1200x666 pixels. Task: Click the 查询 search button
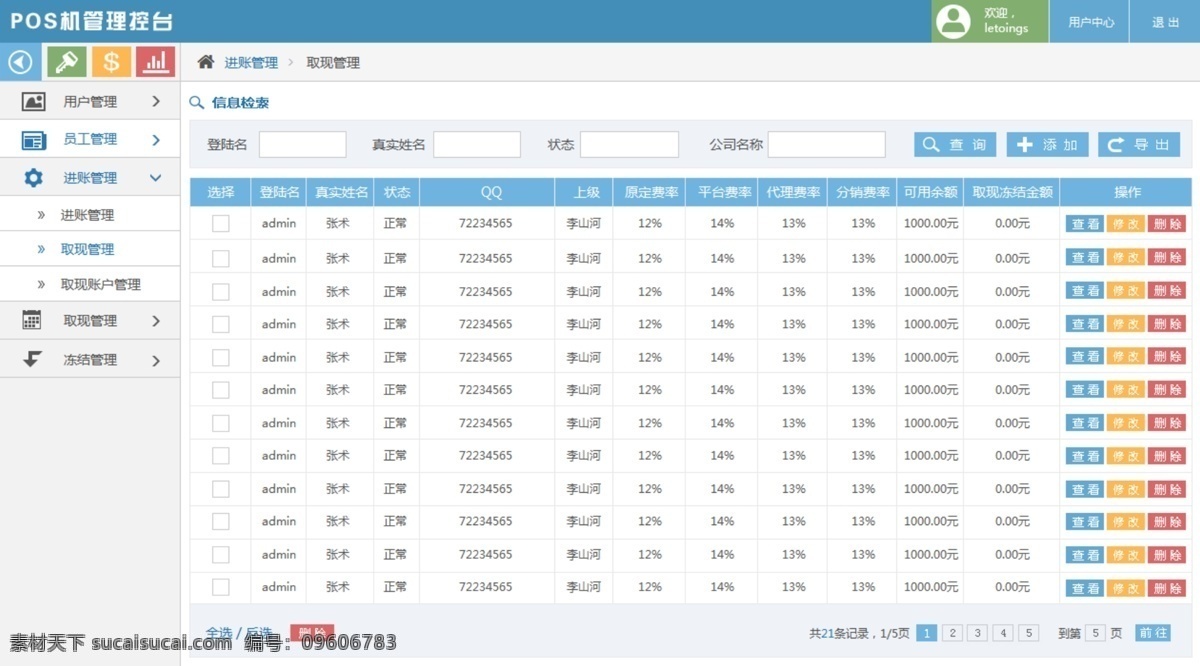pos(955,145)
